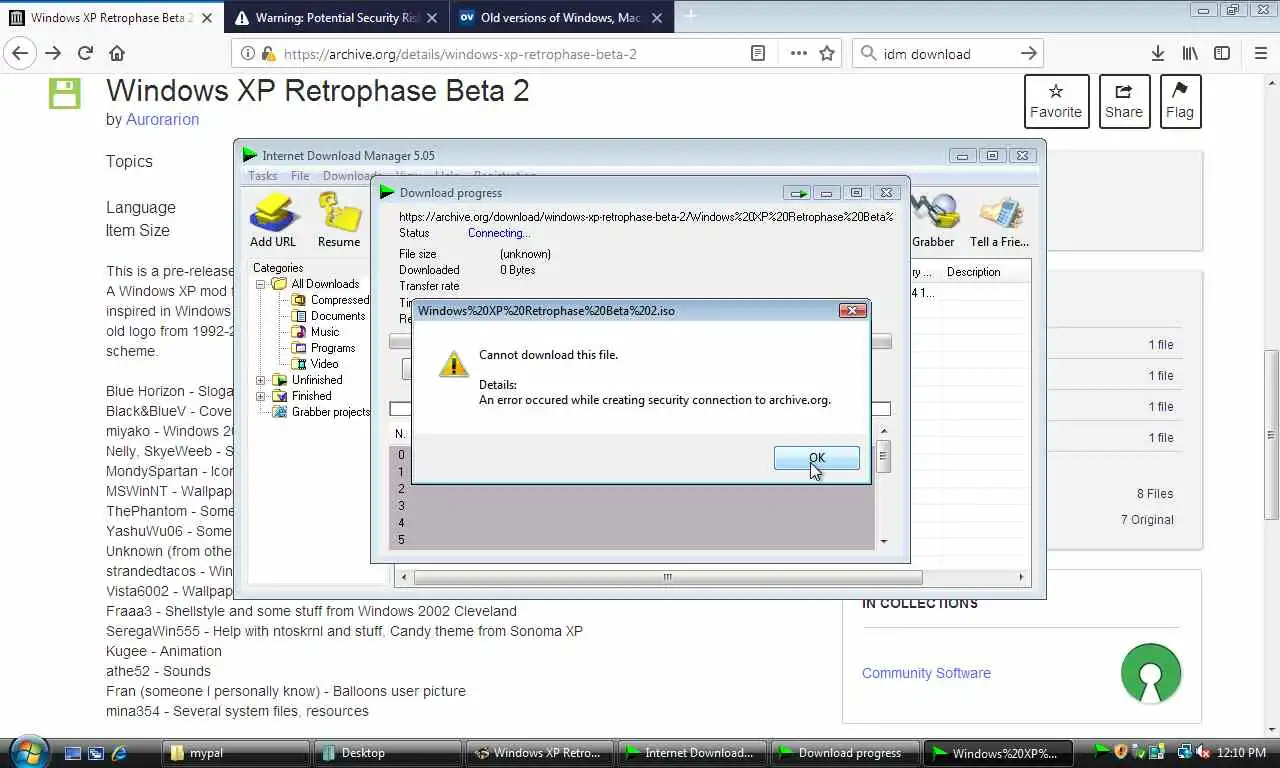Viewport: 1280px width, 768px height.
Task: Bookmark this page with the star icon
Action: tap(827, 54)
